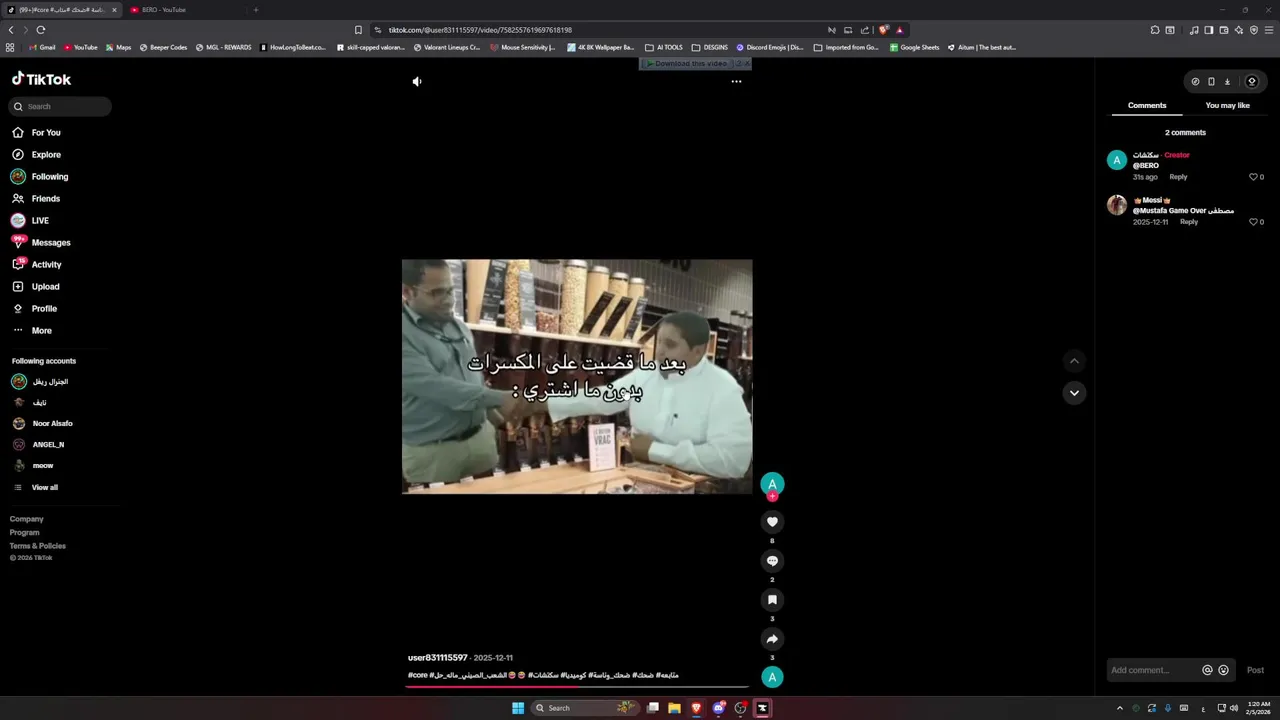Reply to the @BERO comment

click(x=1178, y=177)
